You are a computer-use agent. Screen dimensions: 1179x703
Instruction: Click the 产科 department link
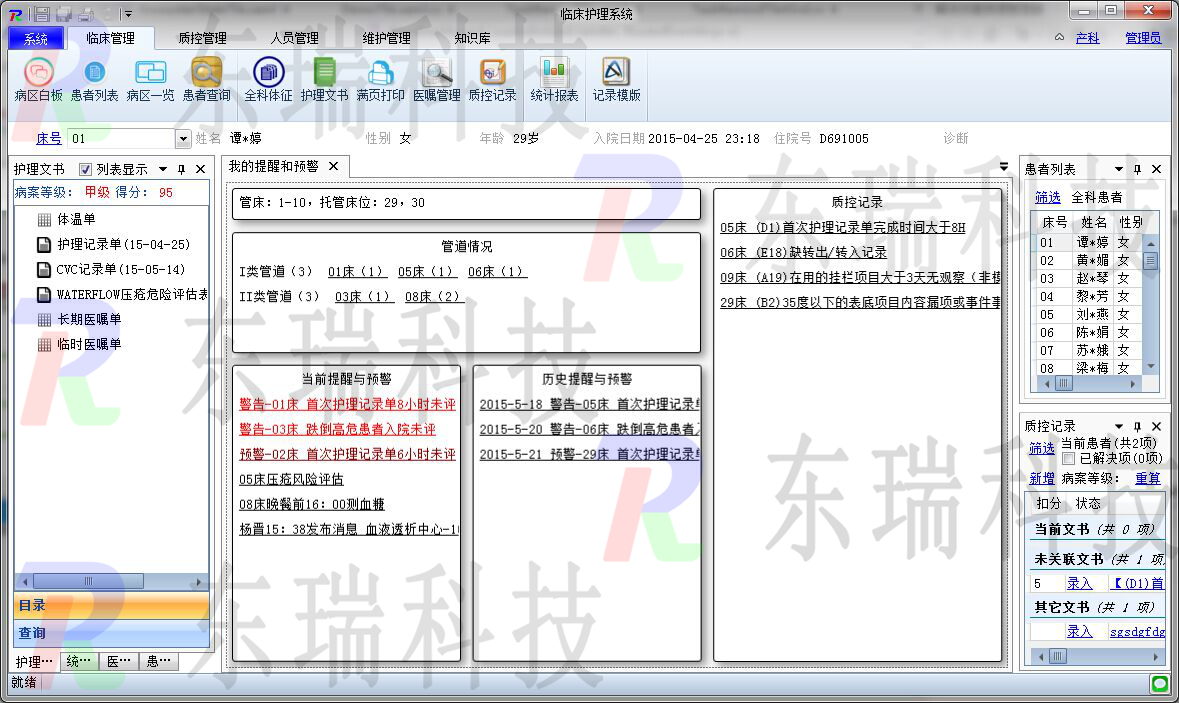point(1087,38)
